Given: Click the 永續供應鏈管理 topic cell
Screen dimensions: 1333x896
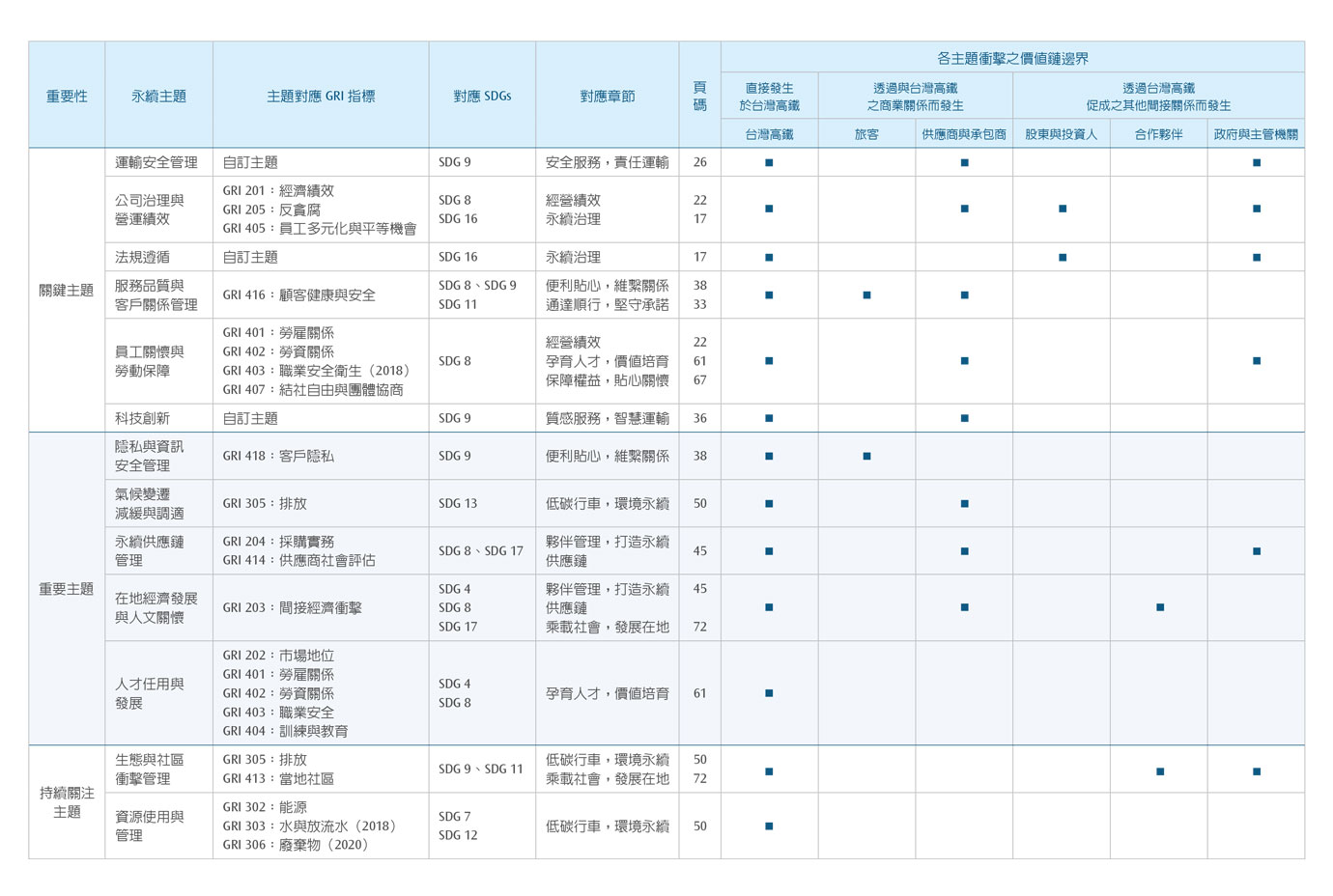Looking at the screenshot, I should click(x=159, y=550).
